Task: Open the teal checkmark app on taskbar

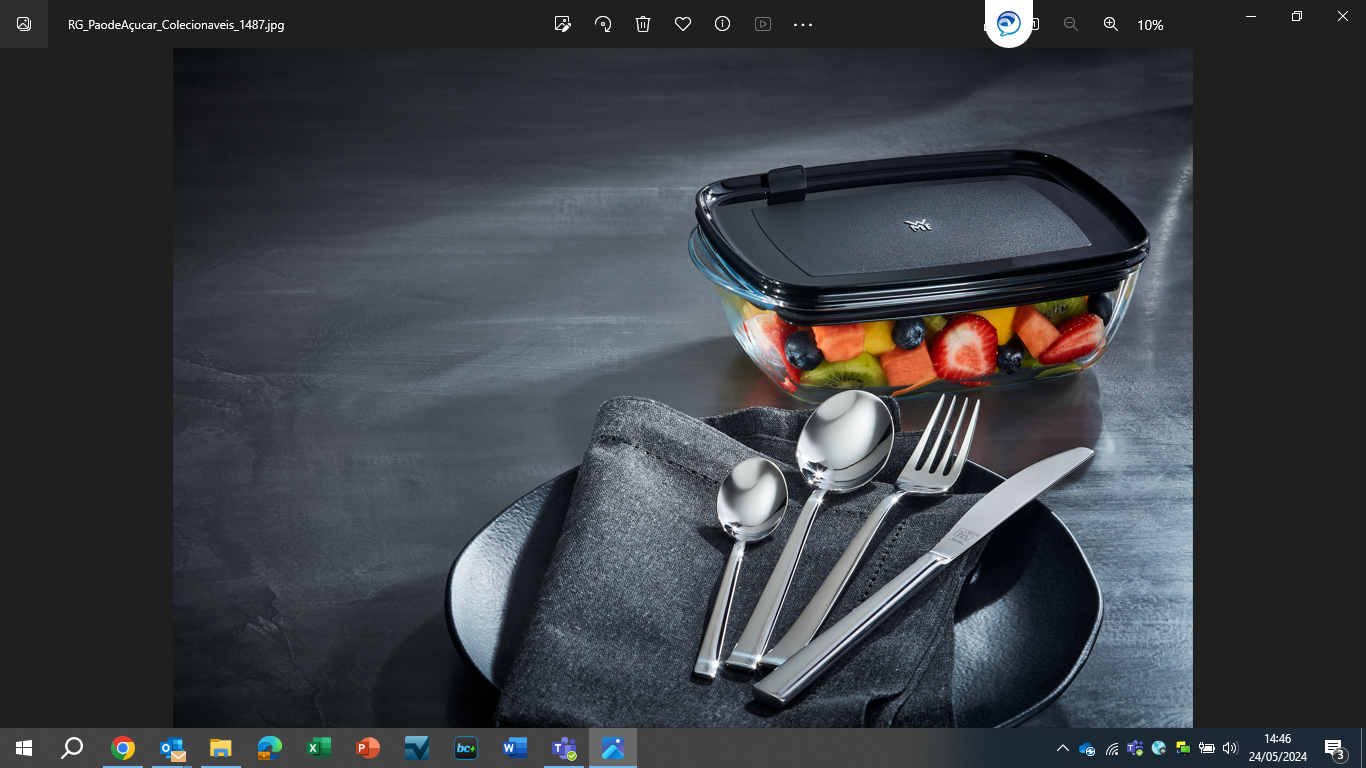Action: click(x=417, y=748)
